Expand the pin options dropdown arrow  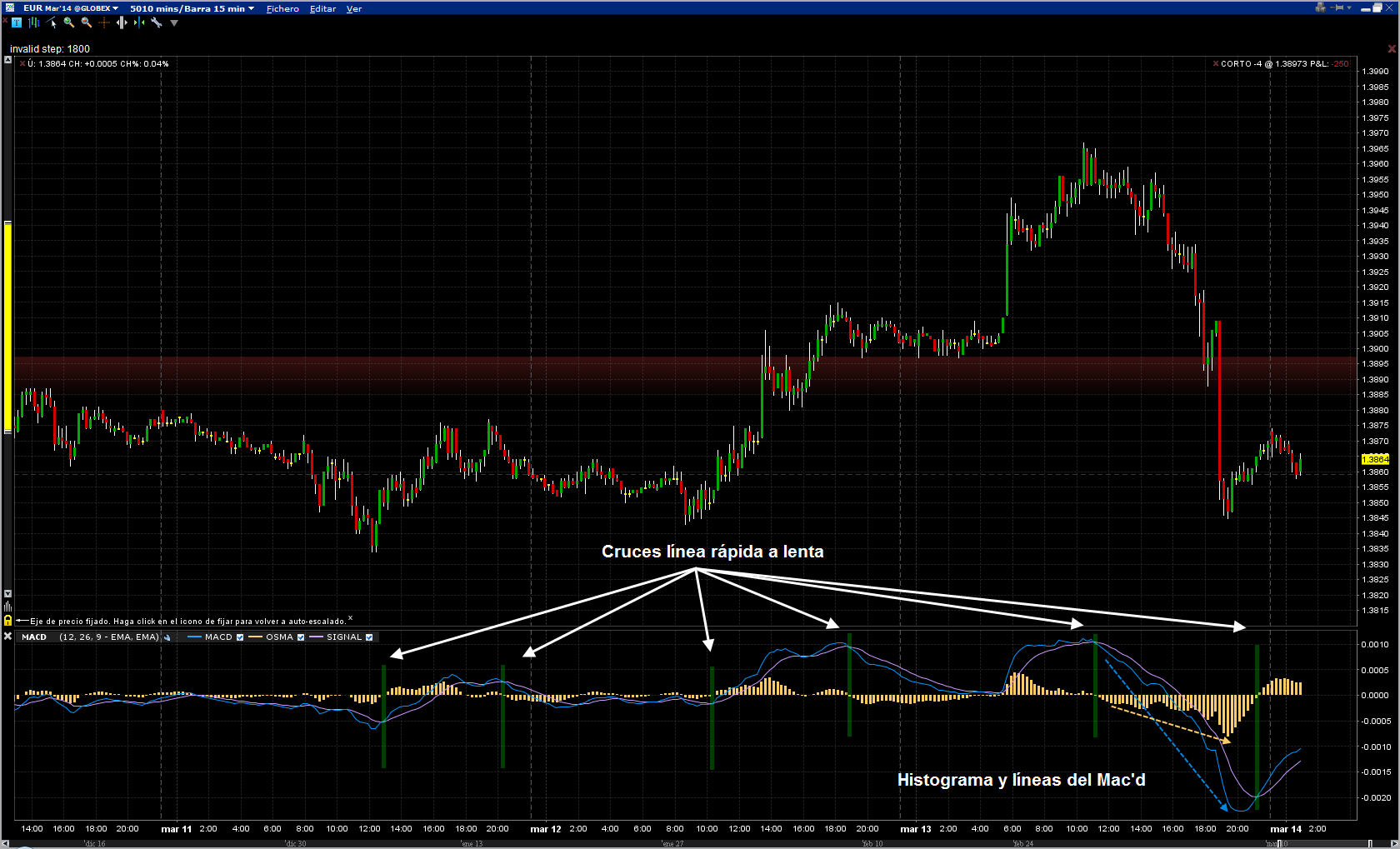coord(1349,7)
